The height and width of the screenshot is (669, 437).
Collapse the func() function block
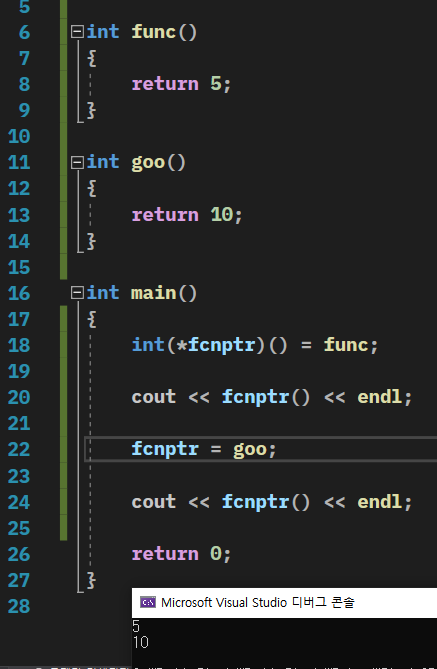coord(77,32)
